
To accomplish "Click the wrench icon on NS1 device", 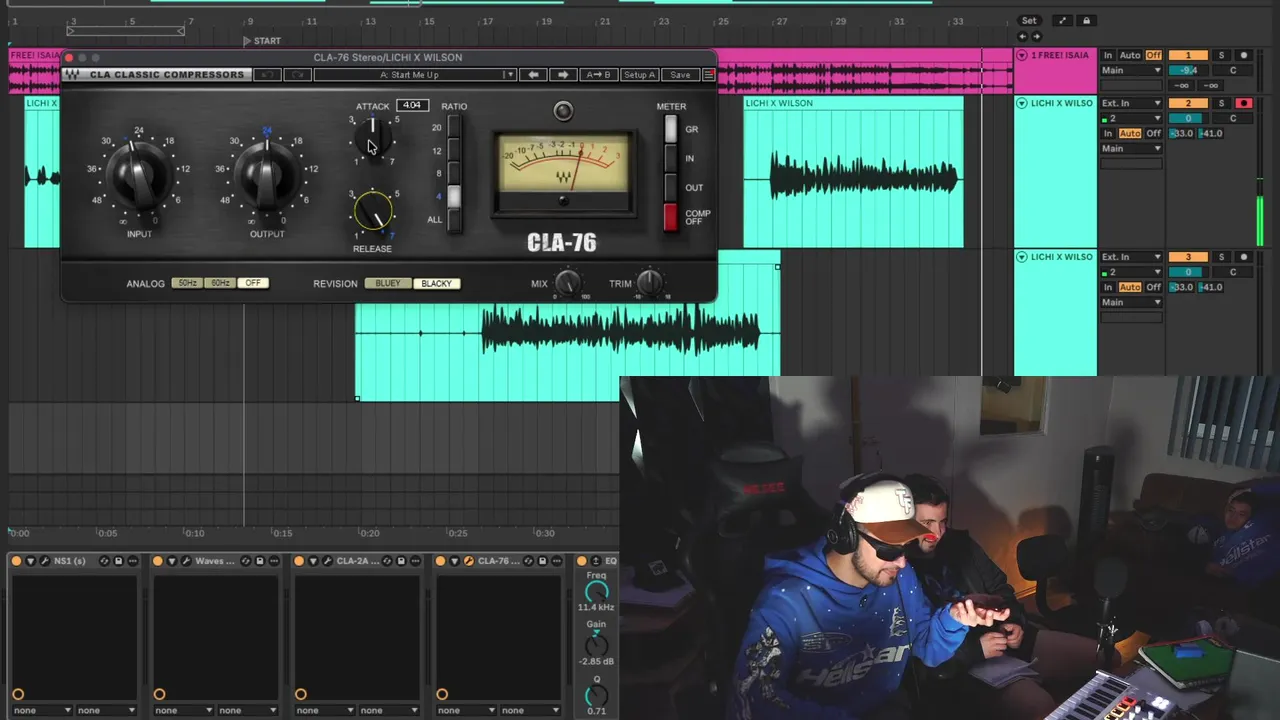I will coord(45,561).
